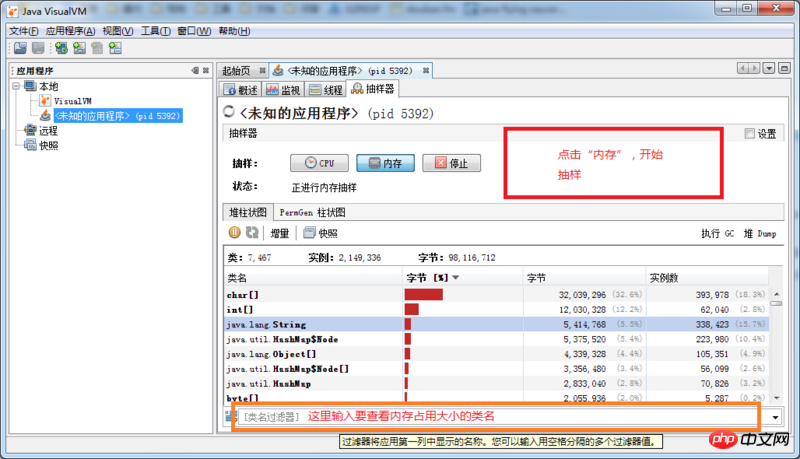This screenshot has width=800, height=459.
Task: Select the java.lang.Object[] row
Action: [x=496, y=354]
